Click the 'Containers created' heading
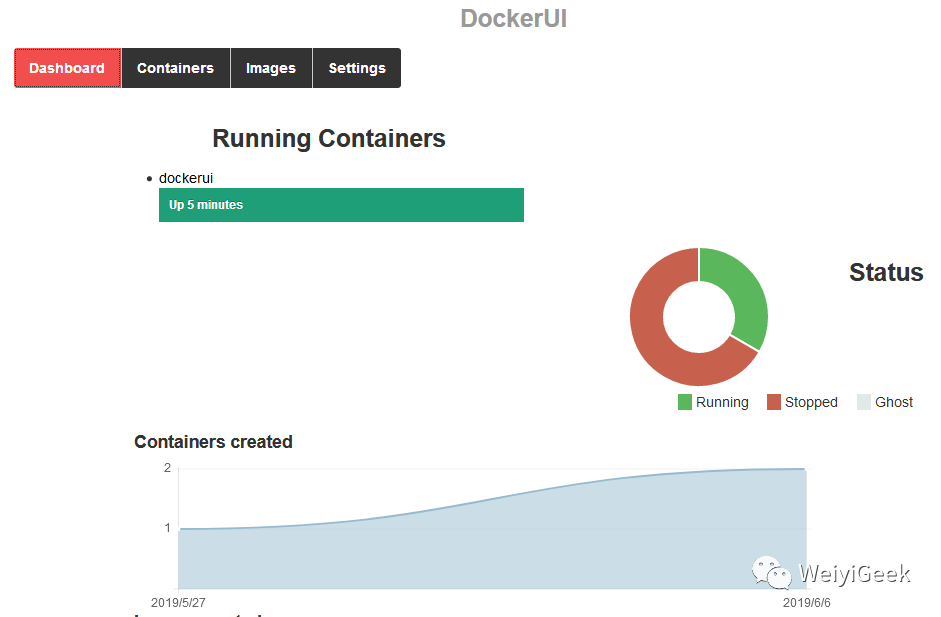941x617 pixels. click(213, 442)
